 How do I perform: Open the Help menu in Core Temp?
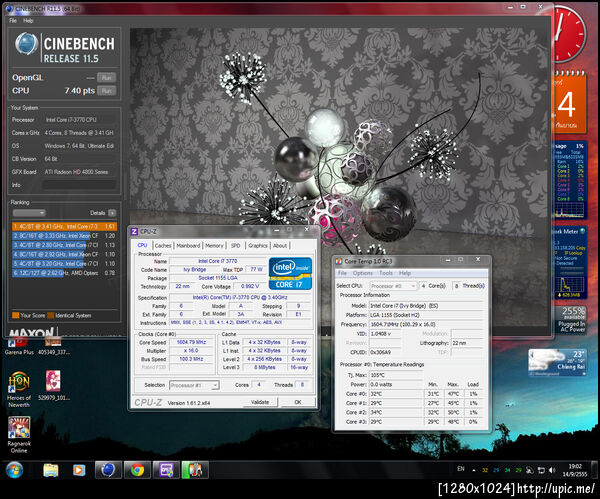[x=404, y=273]
